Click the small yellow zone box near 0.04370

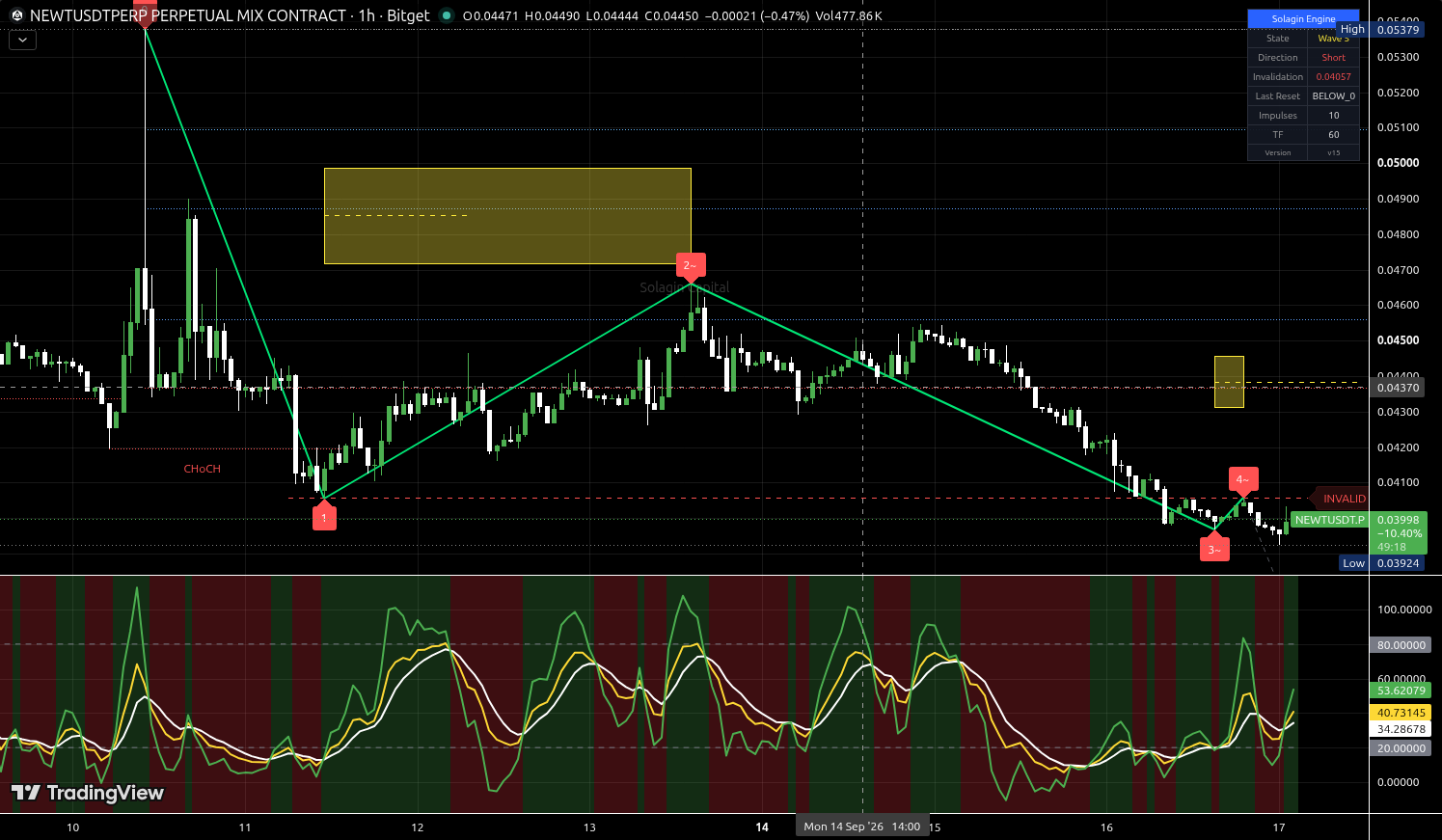(1229, 382)
